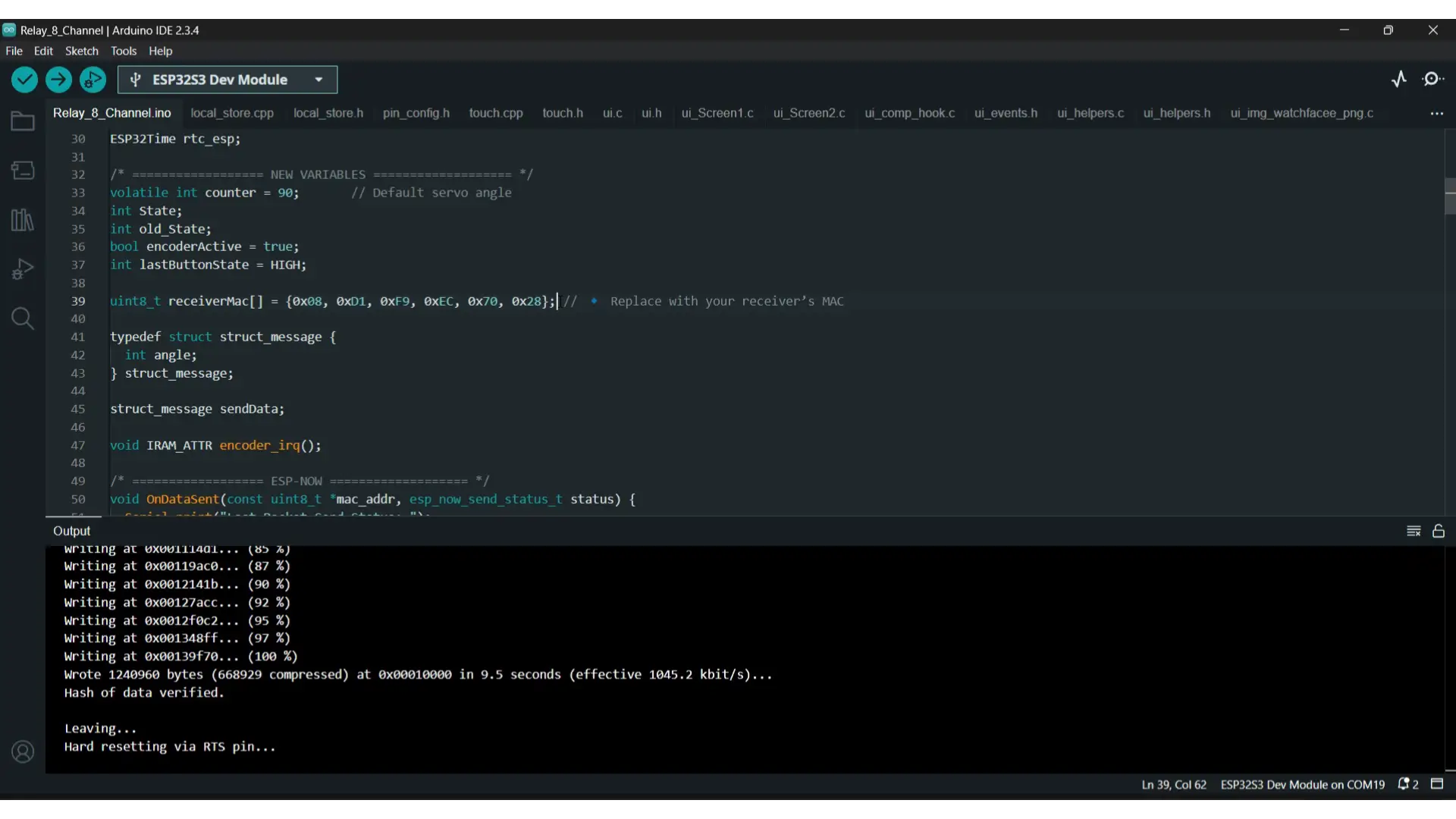This screenshot has height=819, width=1456.
Task: Open the Search sidebar panel
Action: pyautogui.click(x=23, y=318)
